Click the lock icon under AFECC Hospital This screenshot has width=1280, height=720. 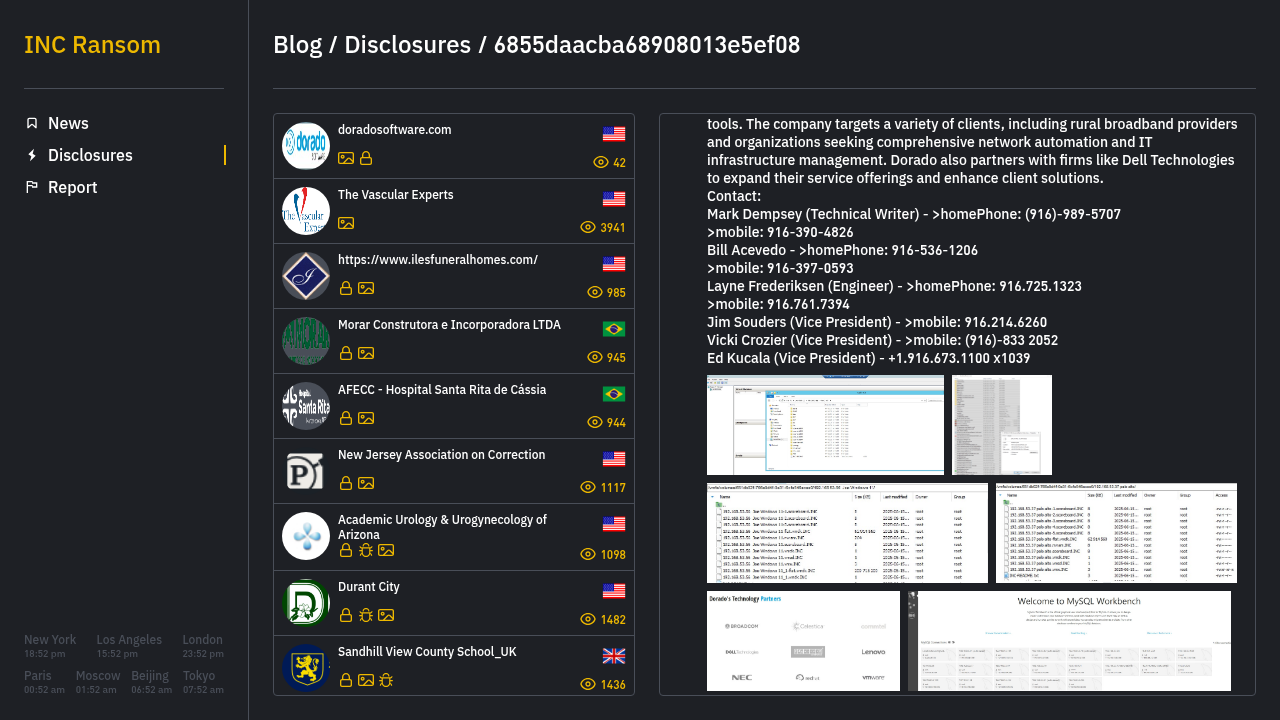click(x=346, y=418)
